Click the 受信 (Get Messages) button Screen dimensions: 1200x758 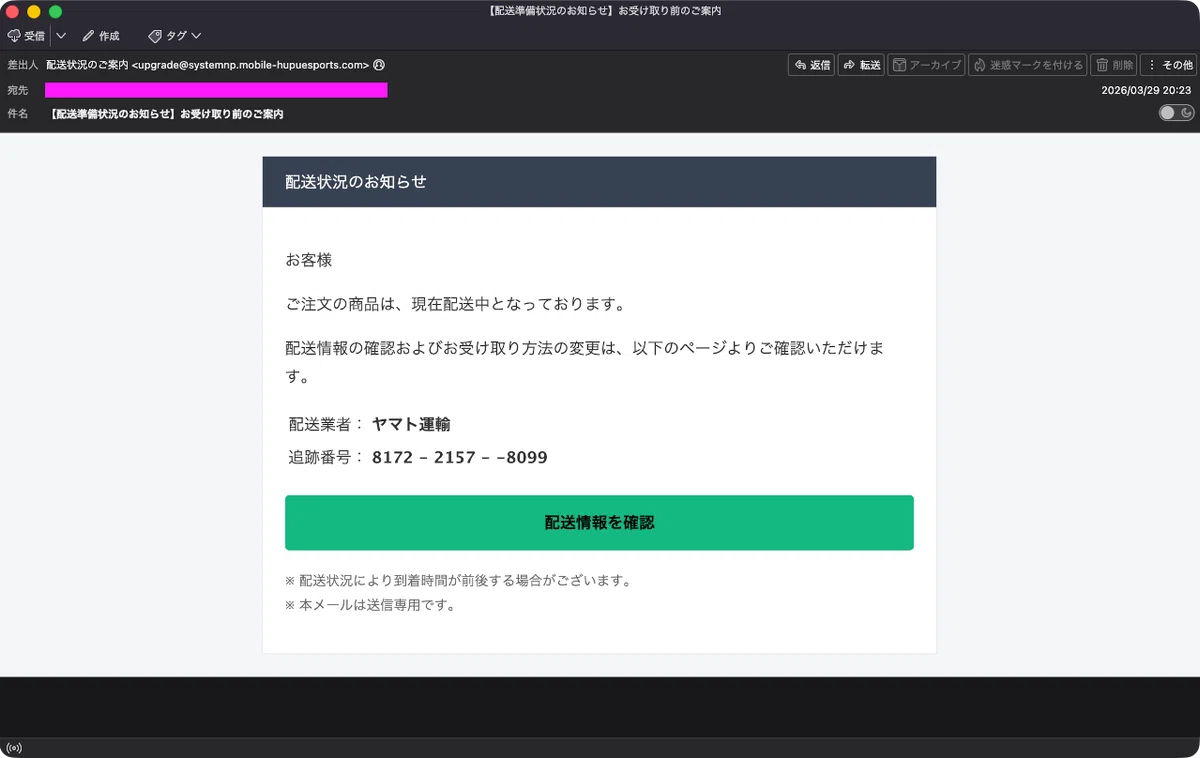[26, 36]
